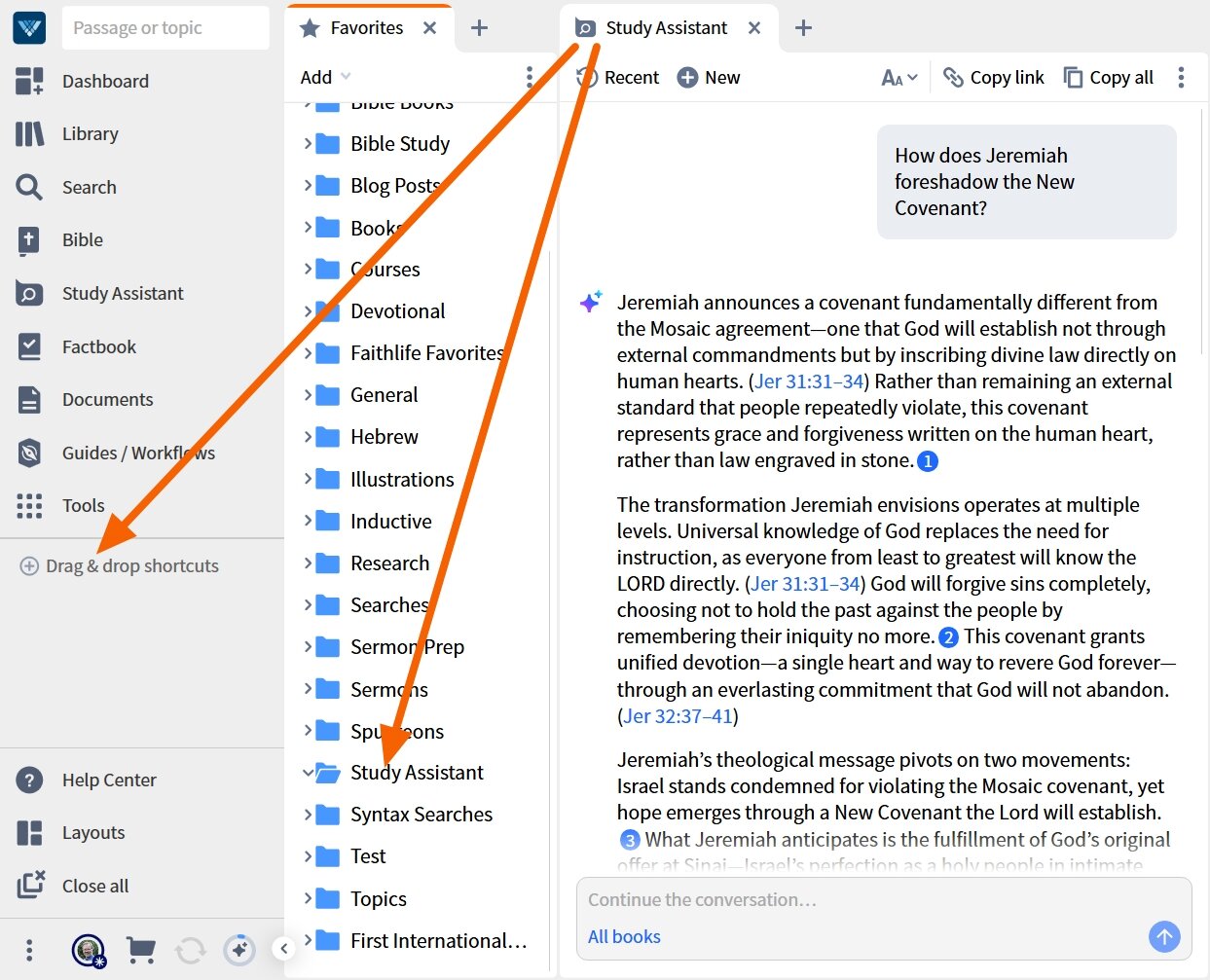Open Study Assistant panel three-dot menu
The height and width of the screenshot is (980, 1210).
[1181, 77]
